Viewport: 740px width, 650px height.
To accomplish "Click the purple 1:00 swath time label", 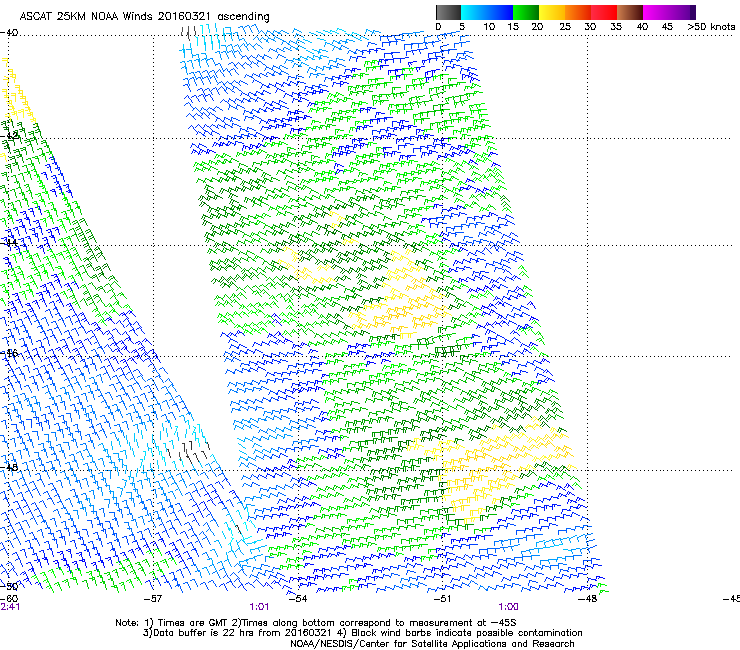I will pos(508,607).
